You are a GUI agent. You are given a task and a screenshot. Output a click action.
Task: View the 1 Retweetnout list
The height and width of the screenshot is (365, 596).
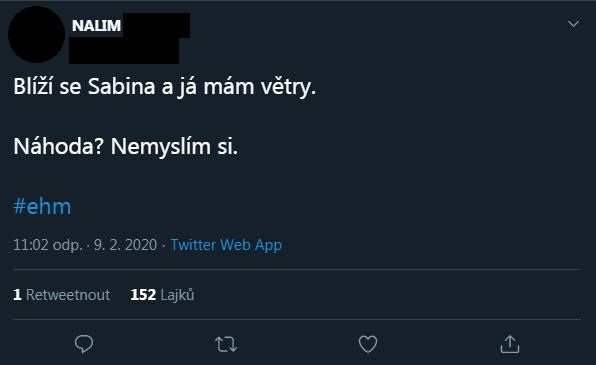(x=62, y=295)
